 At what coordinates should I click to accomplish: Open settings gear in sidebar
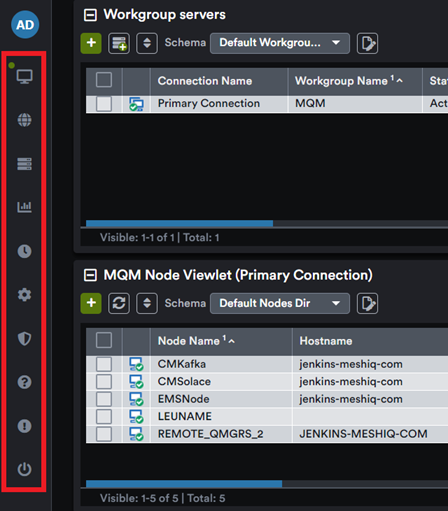click(x=24, y=295)
